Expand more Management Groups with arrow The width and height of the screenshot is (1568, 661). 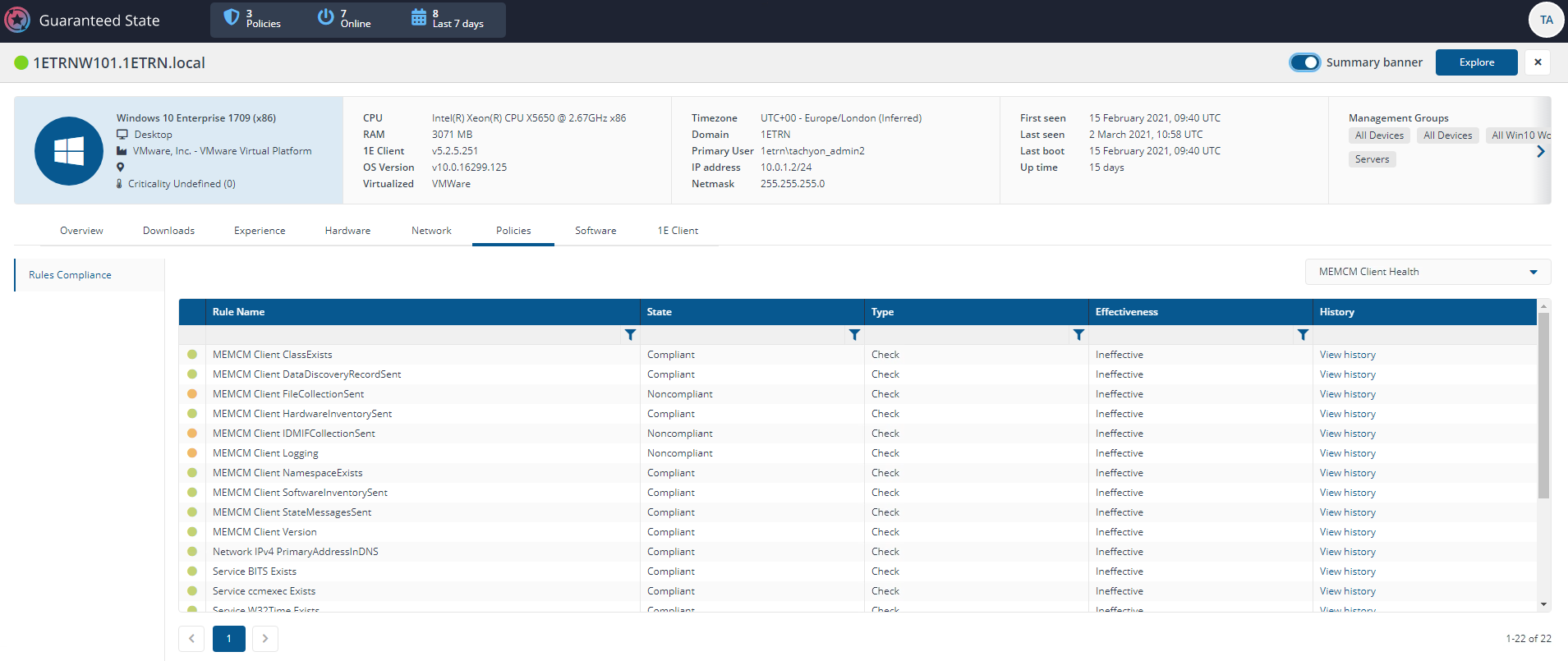tap(1541, 151)
